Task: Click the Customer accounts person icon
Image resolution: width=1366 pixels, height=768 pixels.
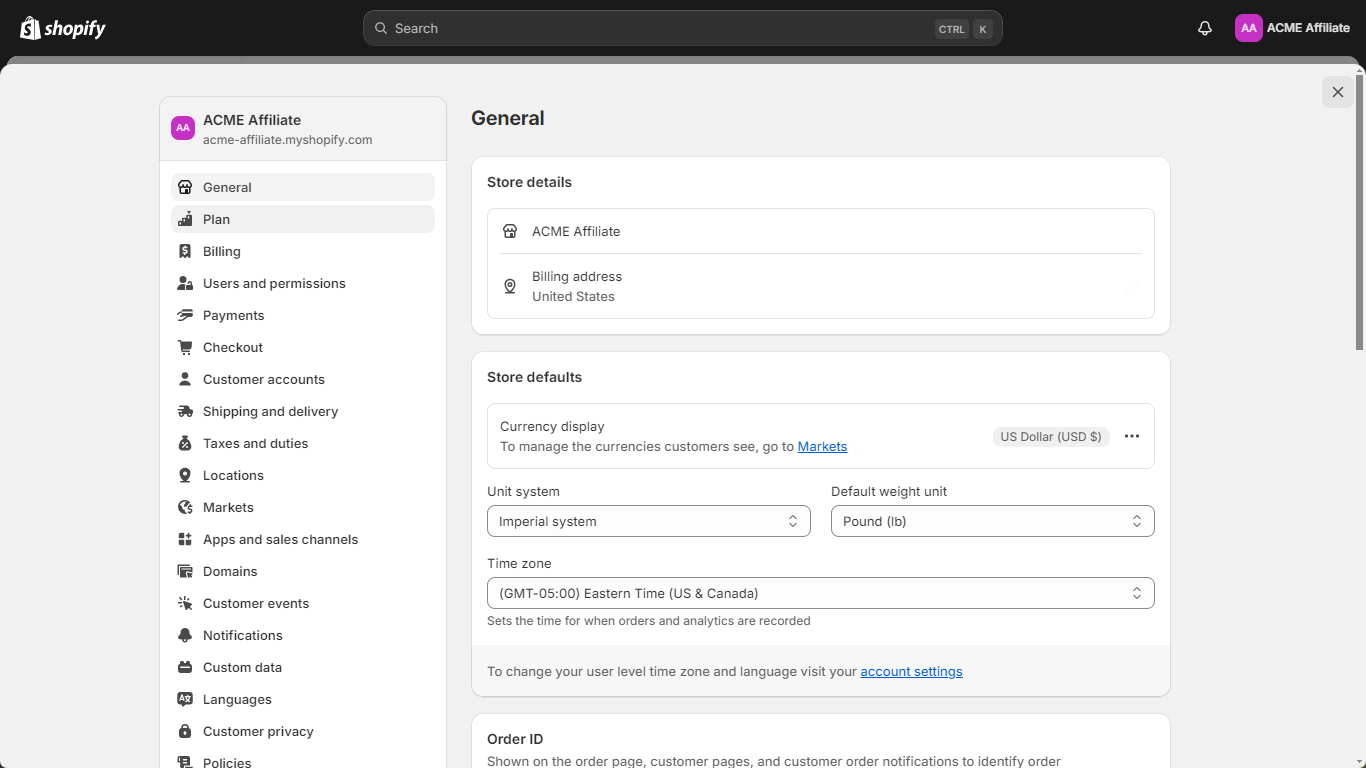Action: click(185, 379)
